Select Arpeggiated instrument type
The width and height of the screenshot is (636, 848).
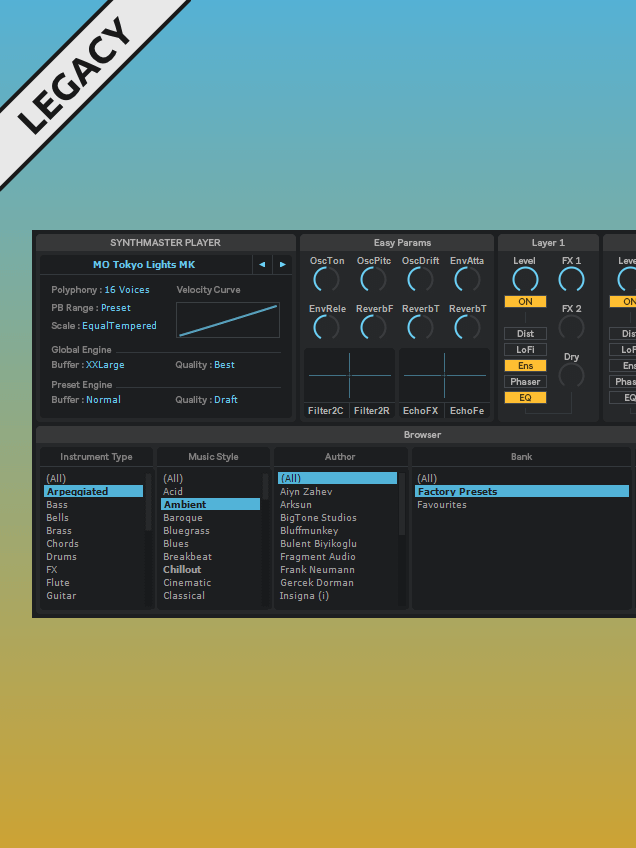click(94, 491)
